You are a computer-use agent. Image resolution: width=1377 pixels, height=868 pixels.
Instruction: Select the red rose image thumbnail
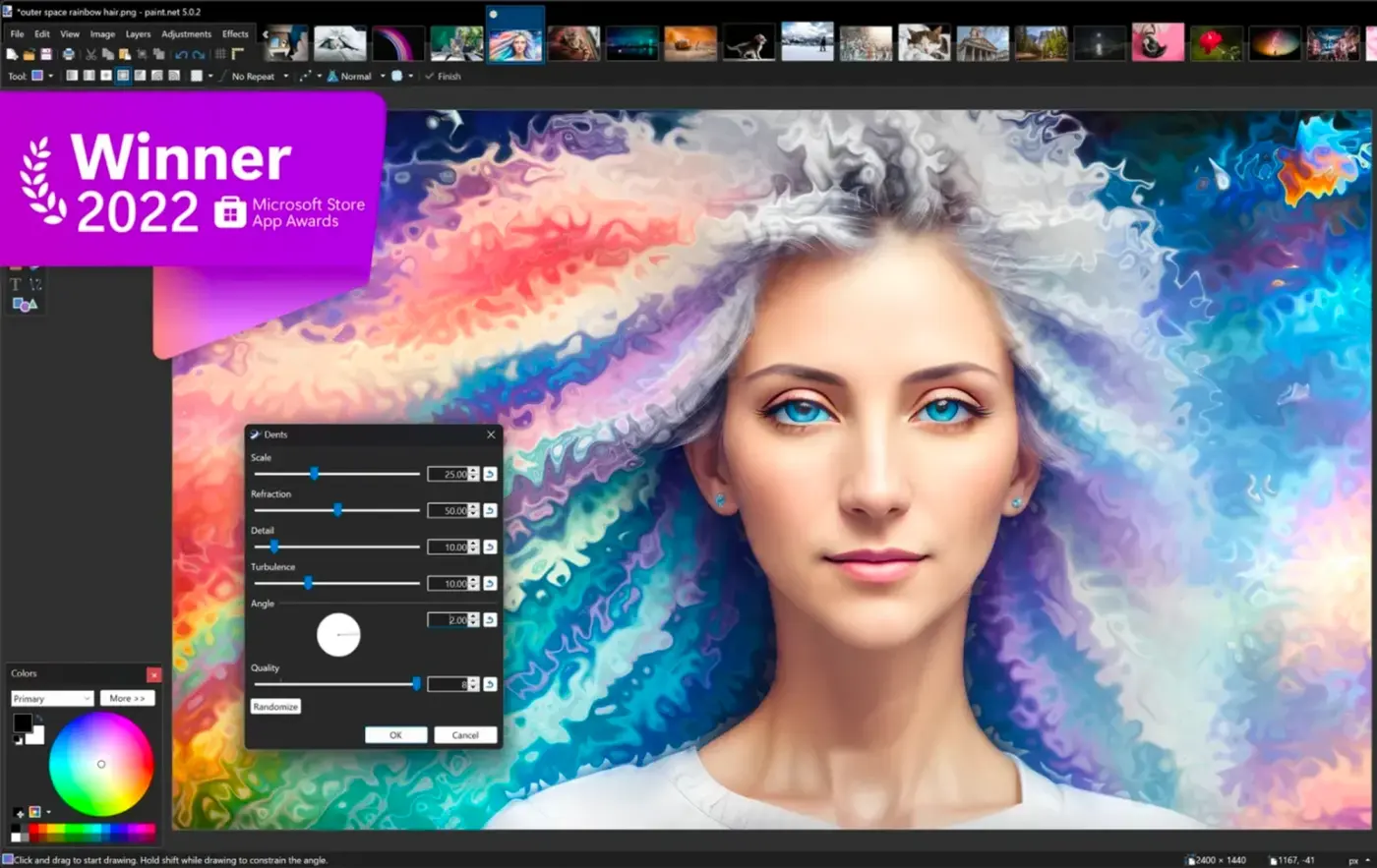pyautogui.click(x=1217, y=43)
